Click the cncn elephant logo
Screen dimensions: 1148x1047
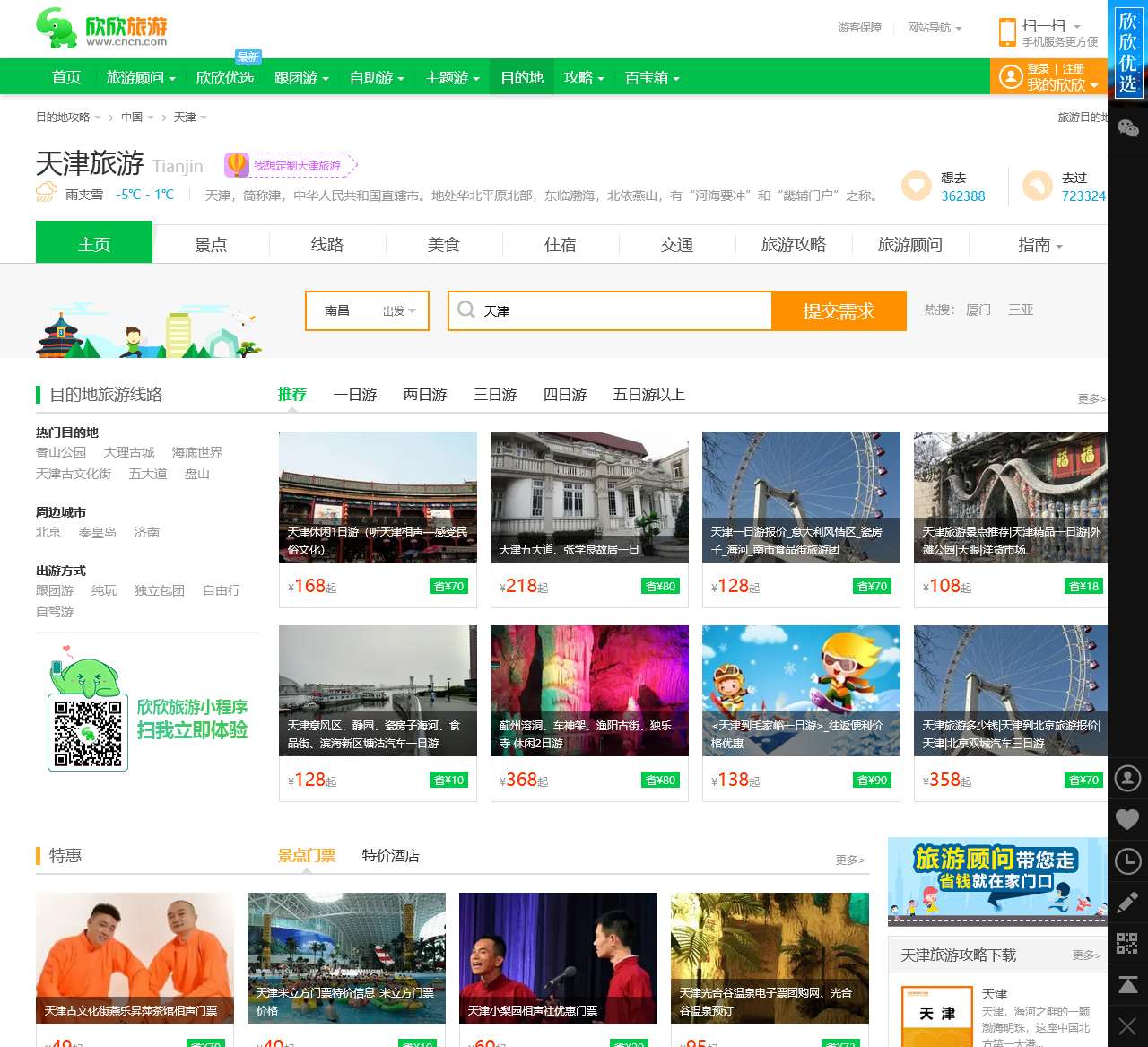[x=101, y=29]
